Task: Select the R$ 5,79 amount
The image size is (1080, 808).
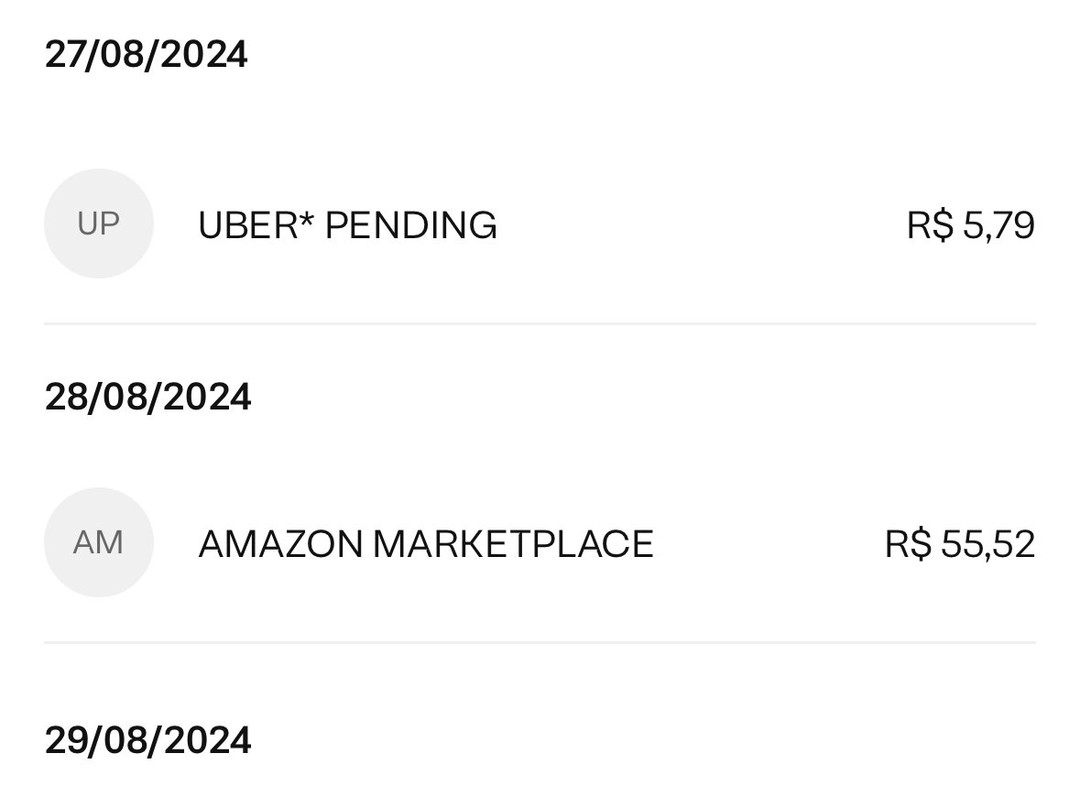Action: point(970,225)
